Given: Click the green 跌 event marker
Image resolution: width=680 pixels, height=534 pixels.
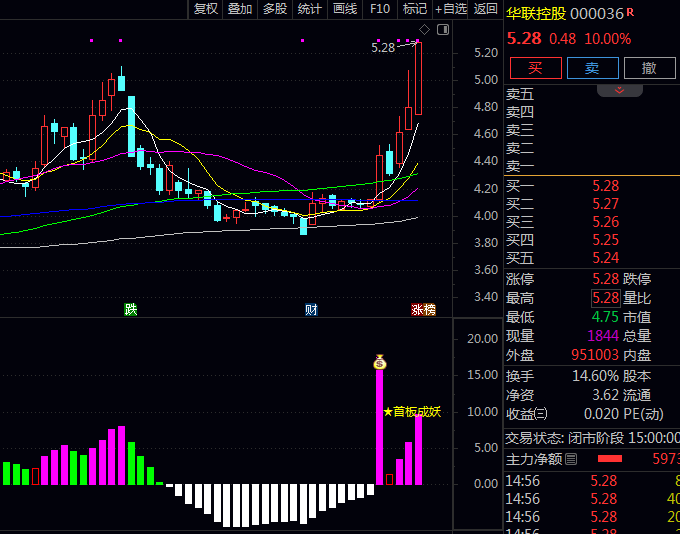Looking at the screenshot, I should [130, 310].
